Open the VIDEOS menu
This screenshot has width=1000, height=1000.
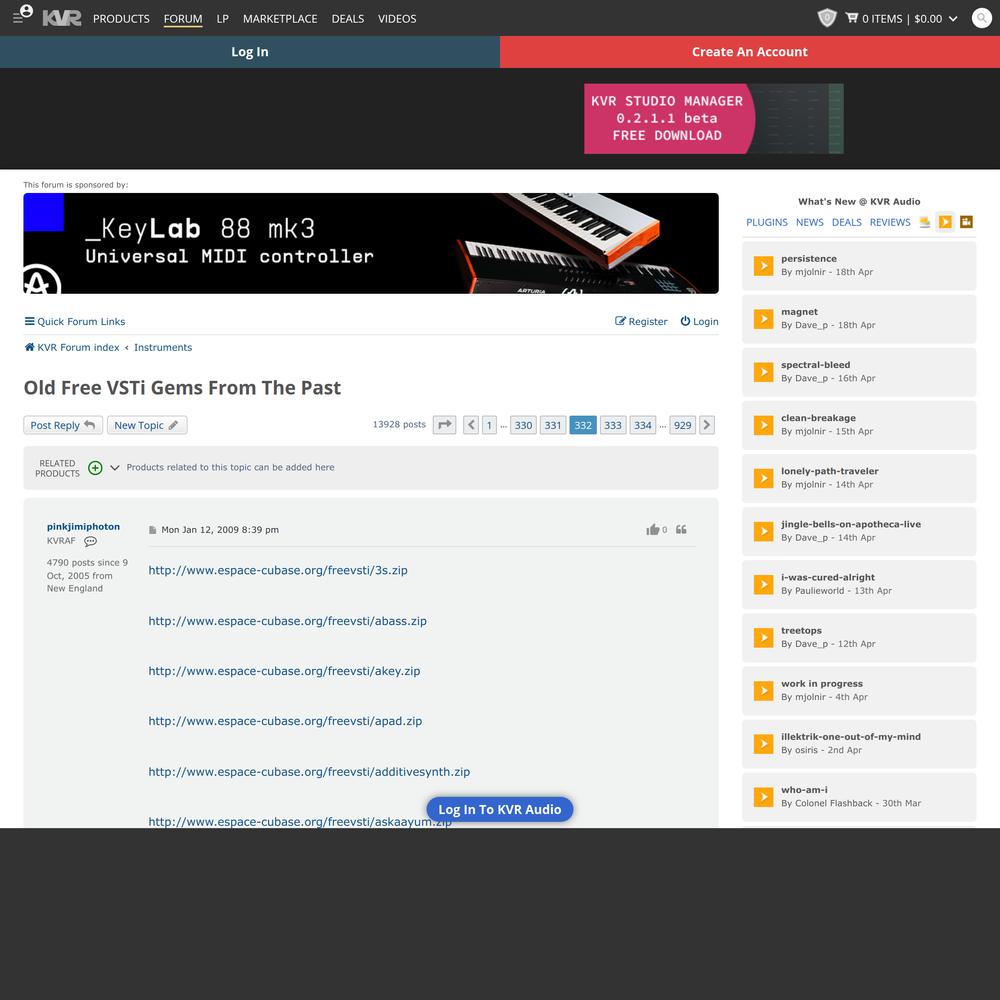(397, 18)
